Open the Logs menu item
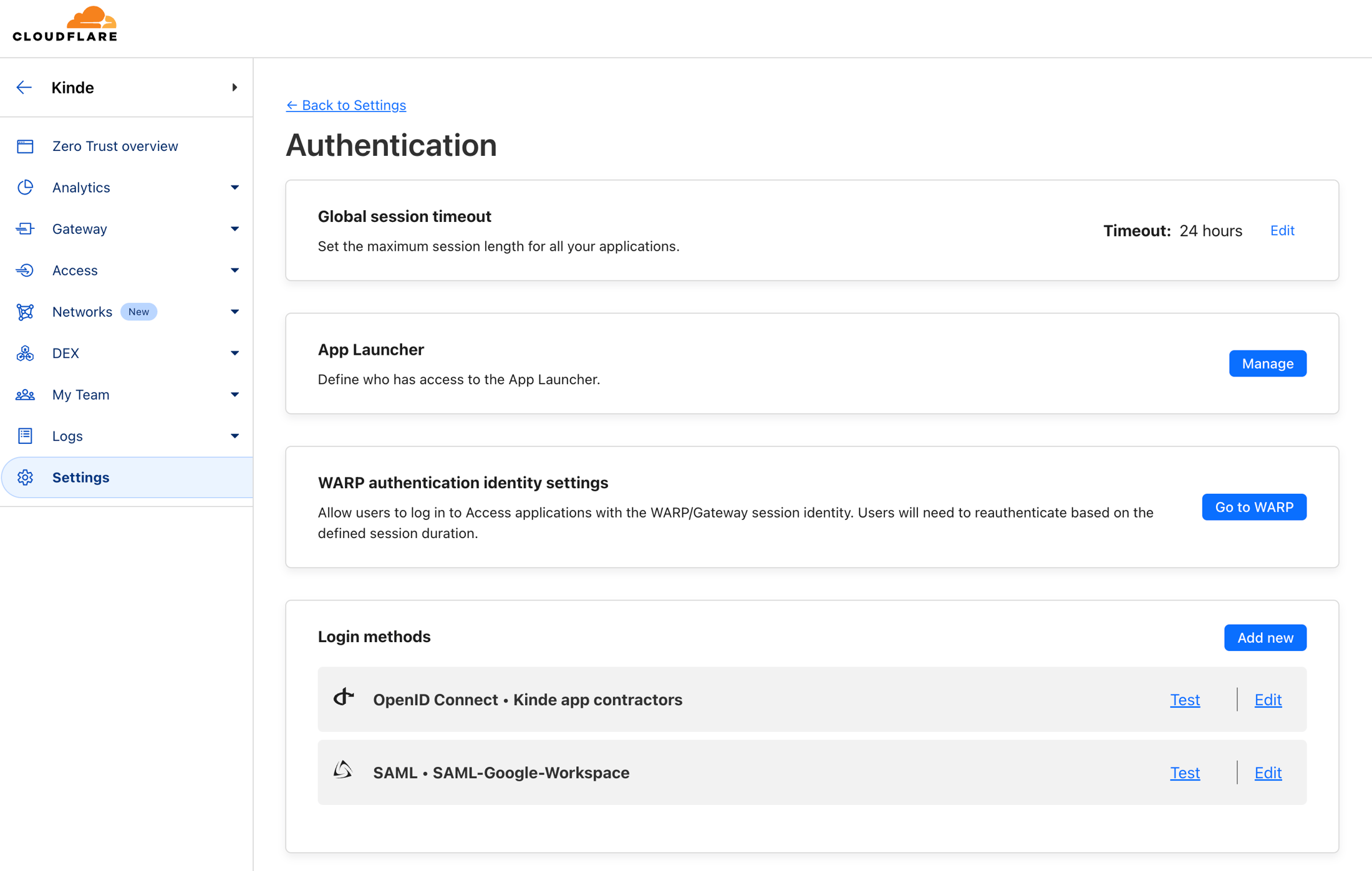This screenshot has width=1372, height=871. click(67, 436)
